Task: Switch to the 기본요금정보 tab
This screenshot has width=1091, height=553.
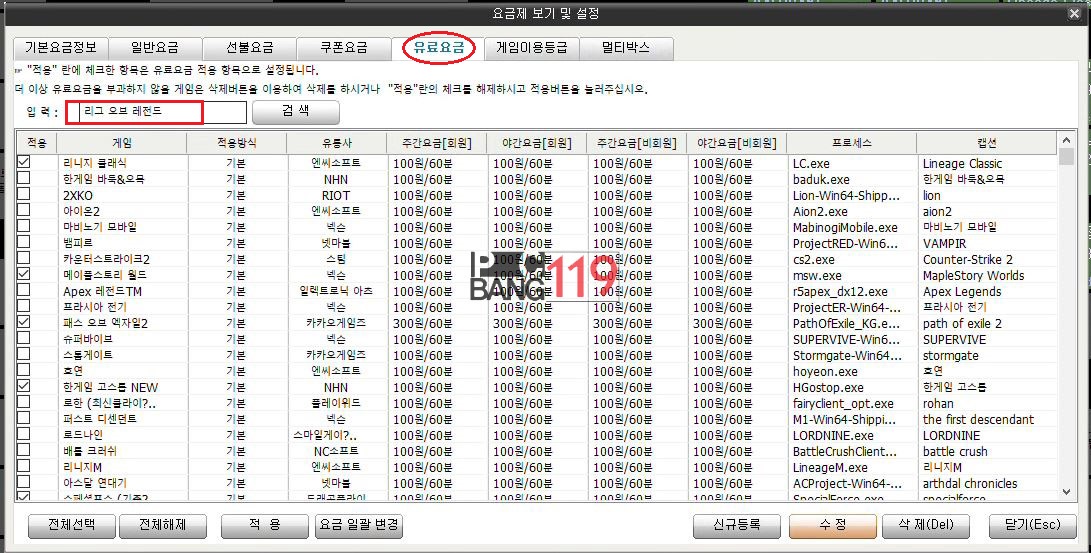Action: [x=61, y=47]
